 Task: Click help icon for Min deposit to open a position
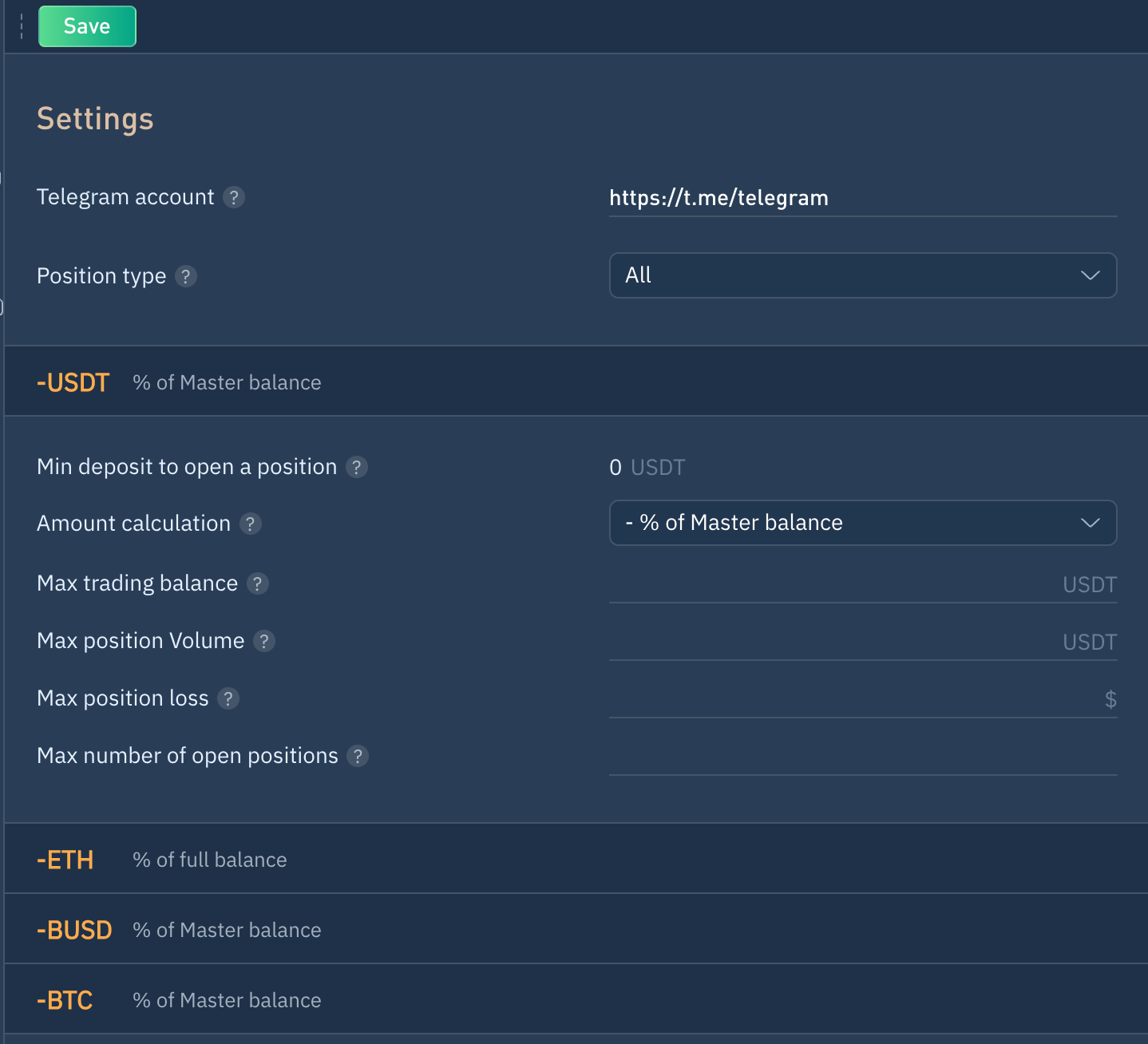pyautogui.click(x=357, y=467)
